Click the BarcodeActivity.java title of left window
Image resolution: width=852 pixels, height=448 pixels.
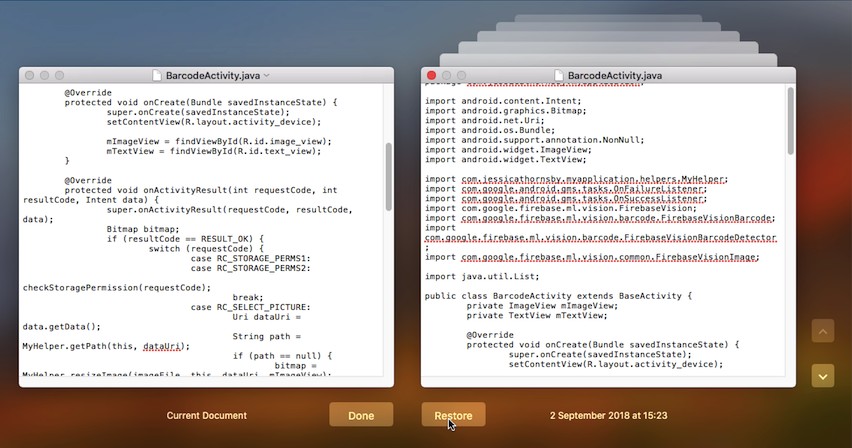point(213,76)
